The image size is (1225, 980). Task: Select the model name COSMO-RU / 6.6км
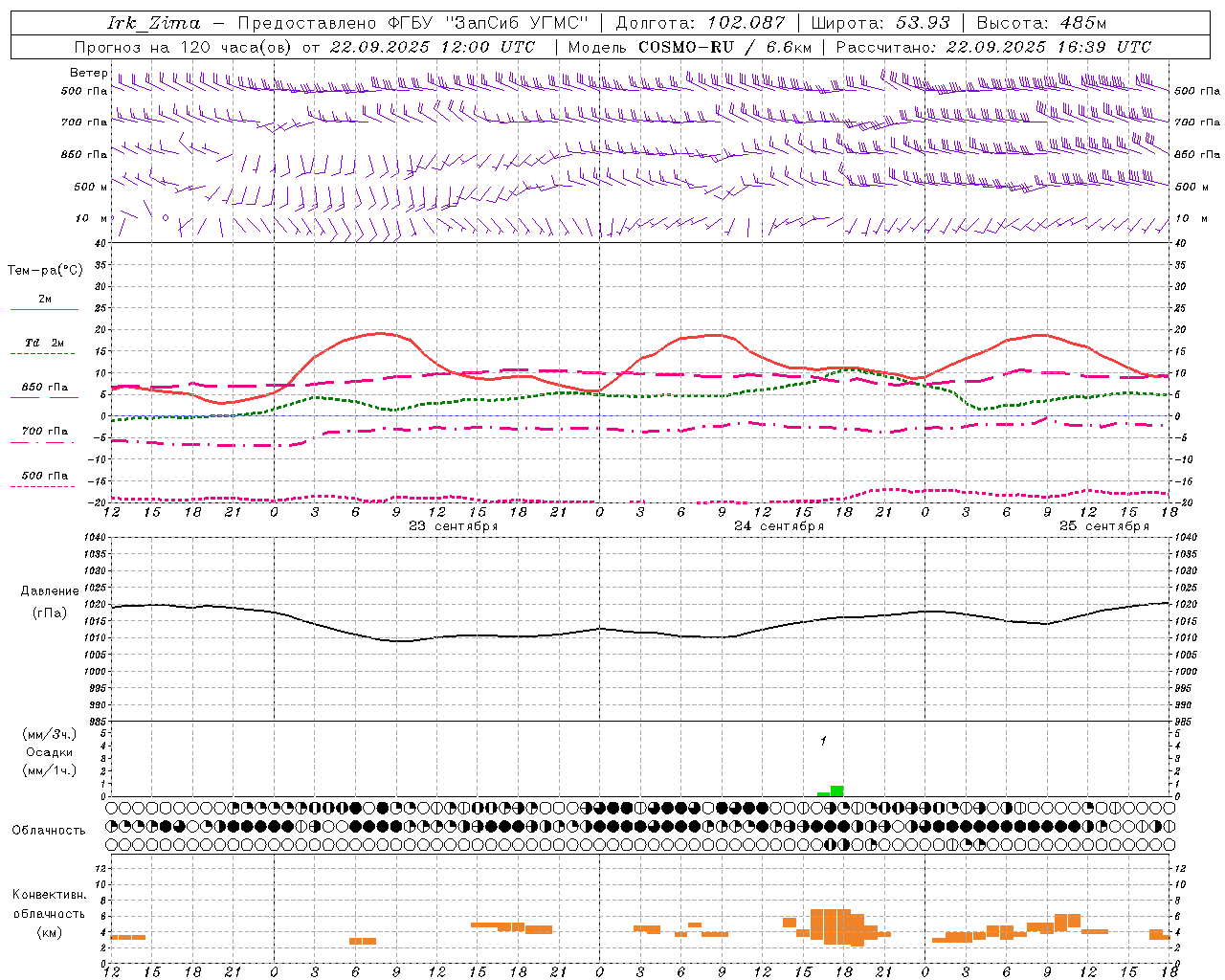click(x=725, y=47)
